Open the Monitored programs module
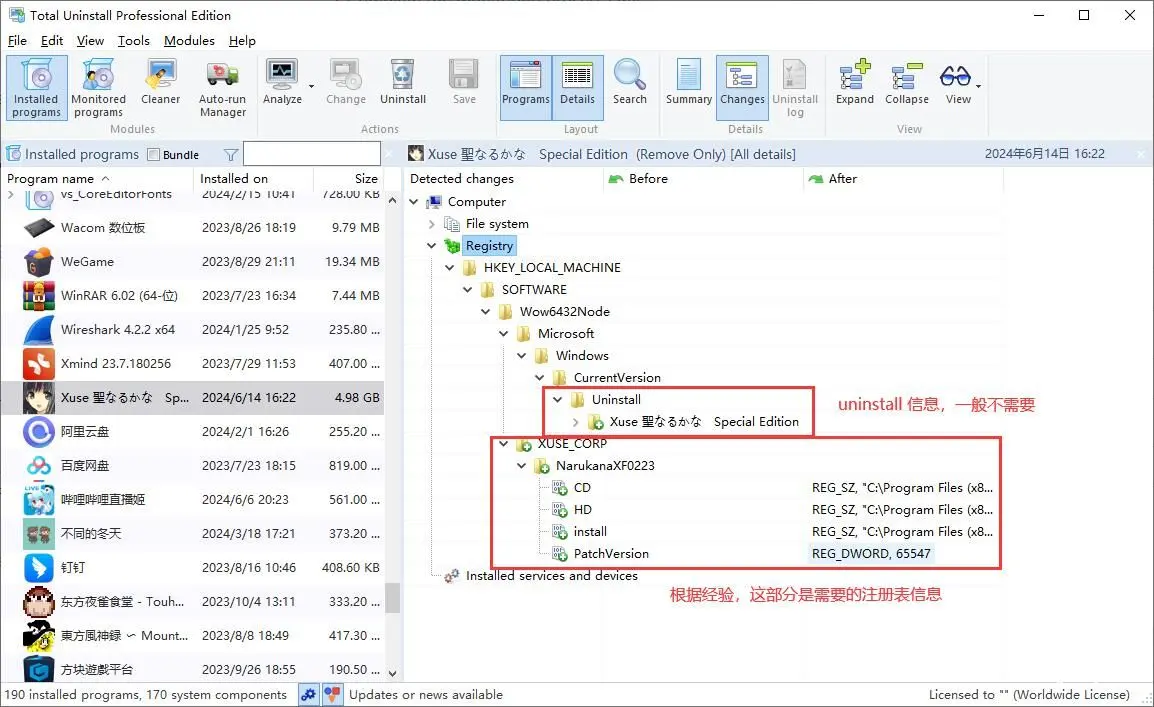Viewport: 1154px width, 707px height. coord(98,88)
